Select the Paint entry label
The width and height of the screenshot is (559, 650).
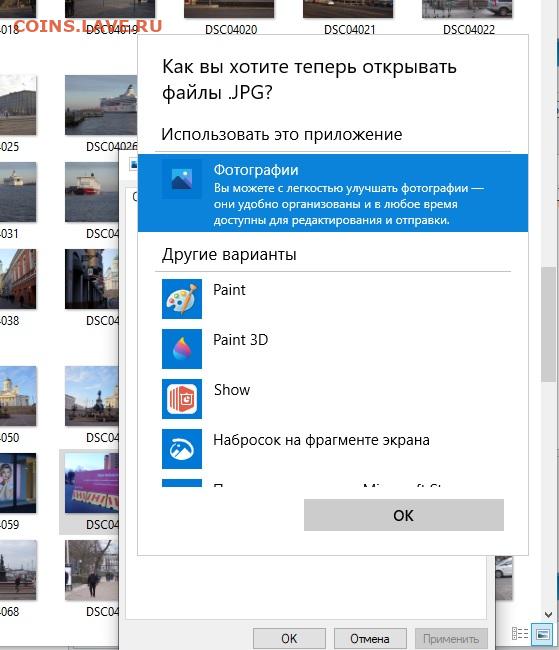click(229, 290)
